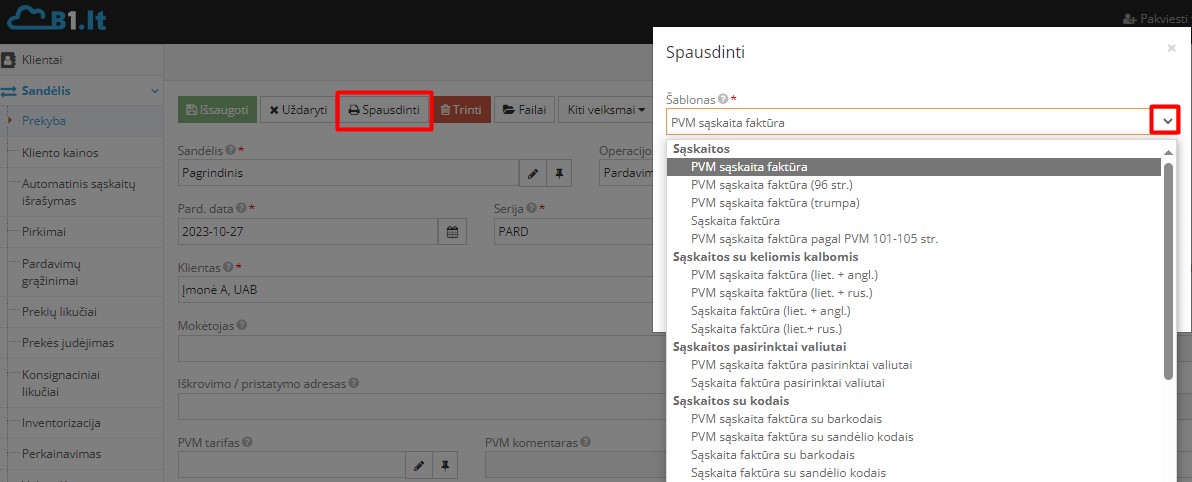Click the help icon next to Mokėtojas label
The image size is (1192, 482).
coord(242,325)
